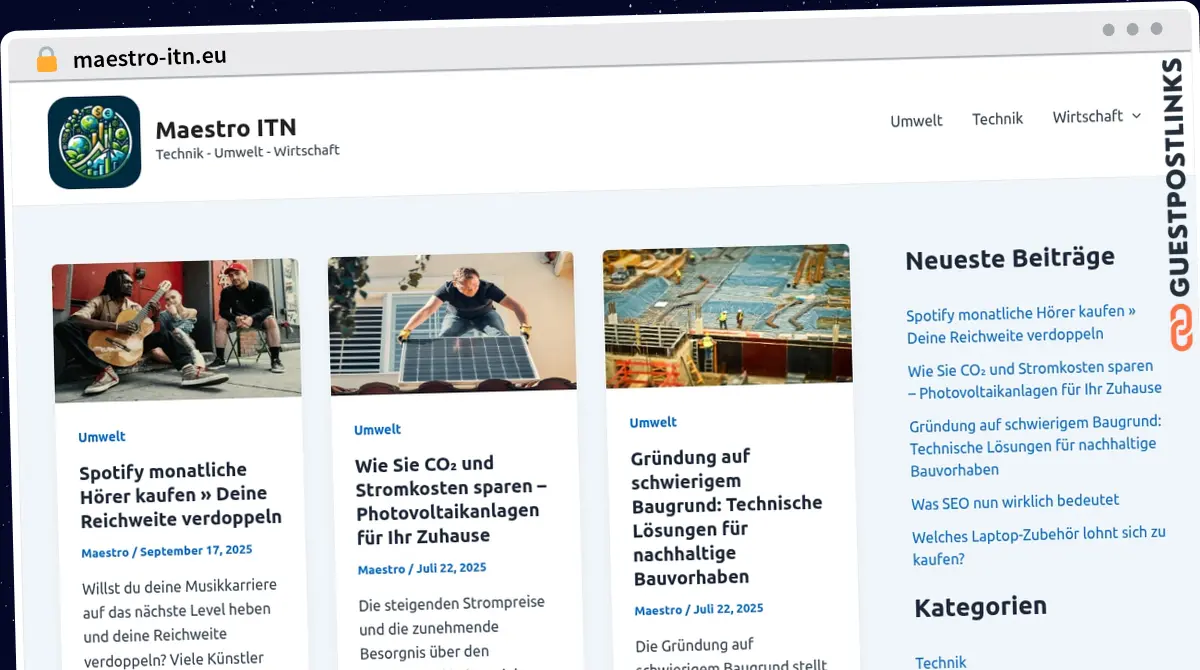The image size is (1200, 670).
Task: Open sidebar link Was SEO nun wirklich bedeutet
Action: coord(1014,501)
